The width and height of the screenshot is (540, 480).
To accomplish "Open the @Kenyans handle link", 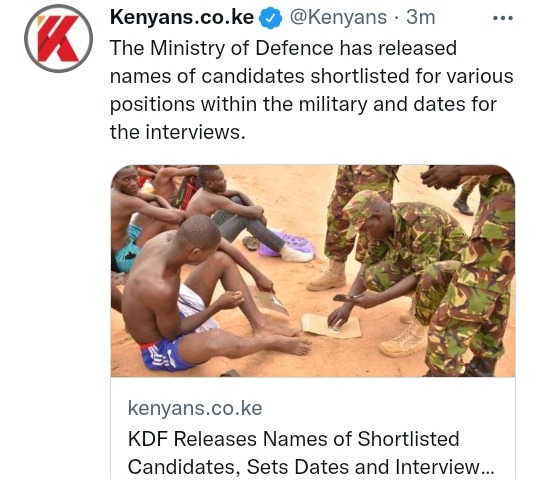I will [338, 17].
